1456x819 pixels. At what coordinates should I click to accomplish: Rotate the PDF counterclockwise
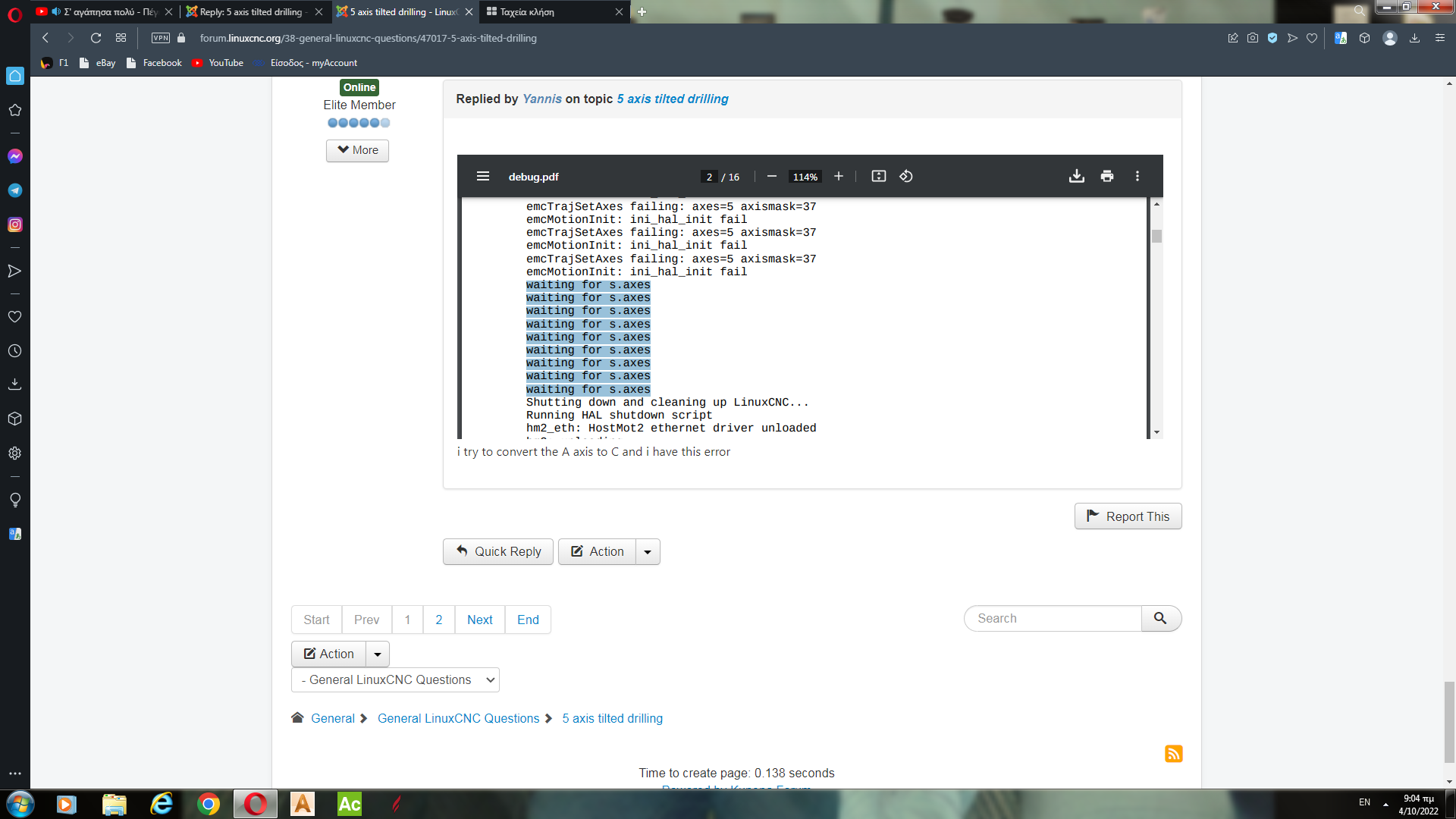905,177
